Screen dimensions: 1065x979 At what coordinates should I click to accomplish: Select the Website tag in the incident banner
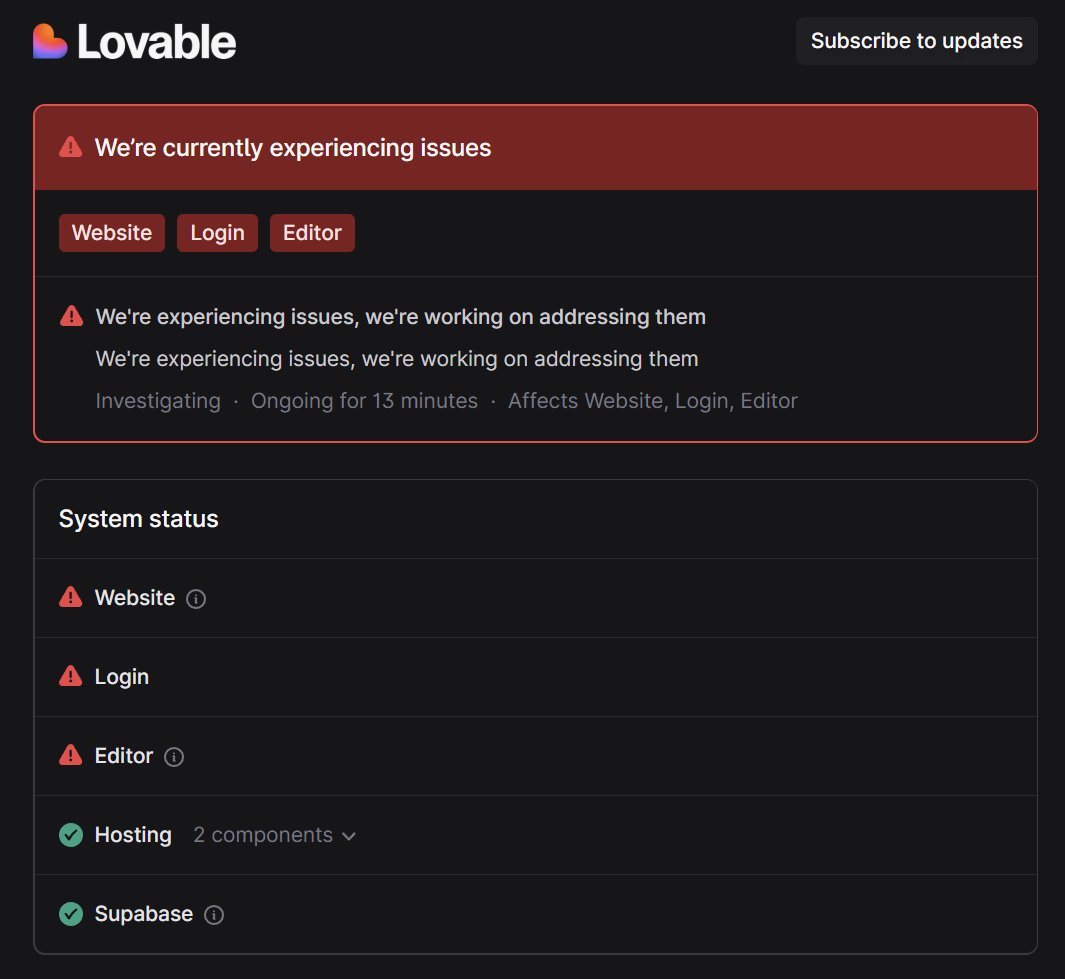point(112,233)
